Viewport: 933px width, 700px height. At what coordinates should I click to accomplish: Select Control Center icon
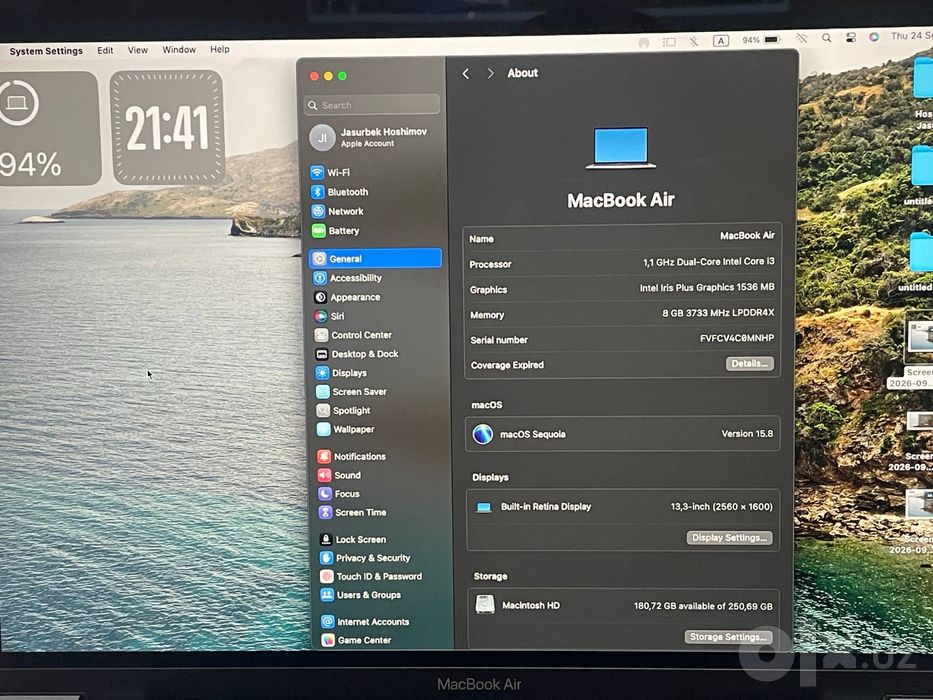(322, 335)
